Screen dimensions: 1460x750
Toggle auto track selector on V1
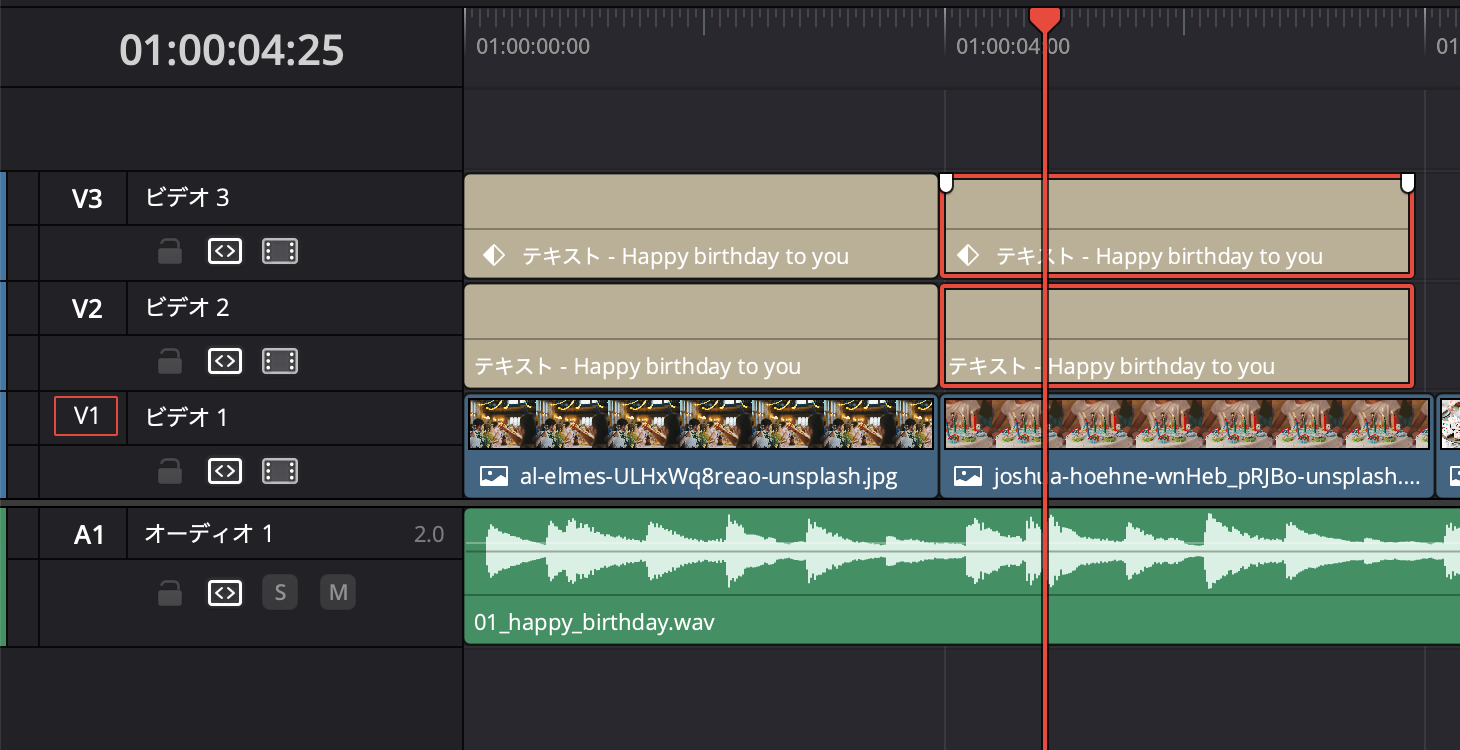tap(225, 471)
